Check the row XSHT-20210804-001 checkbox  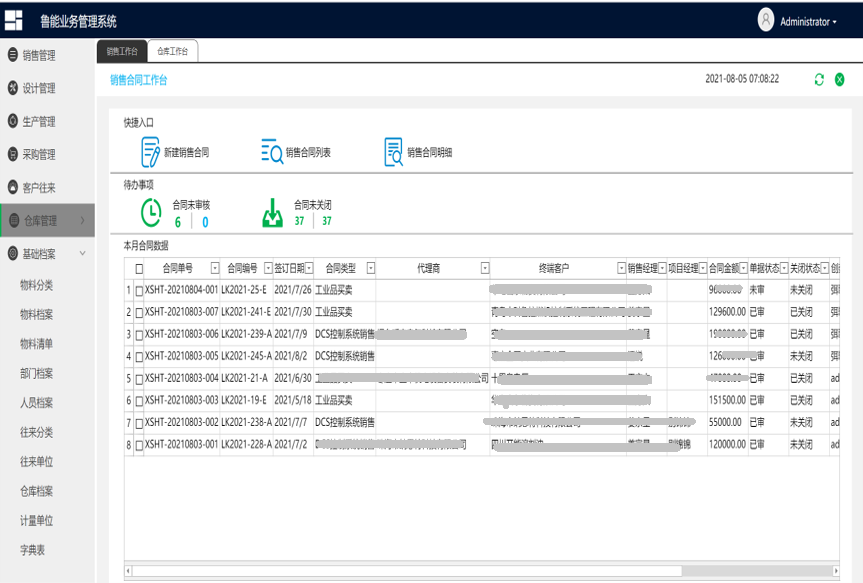pos(139,291)
